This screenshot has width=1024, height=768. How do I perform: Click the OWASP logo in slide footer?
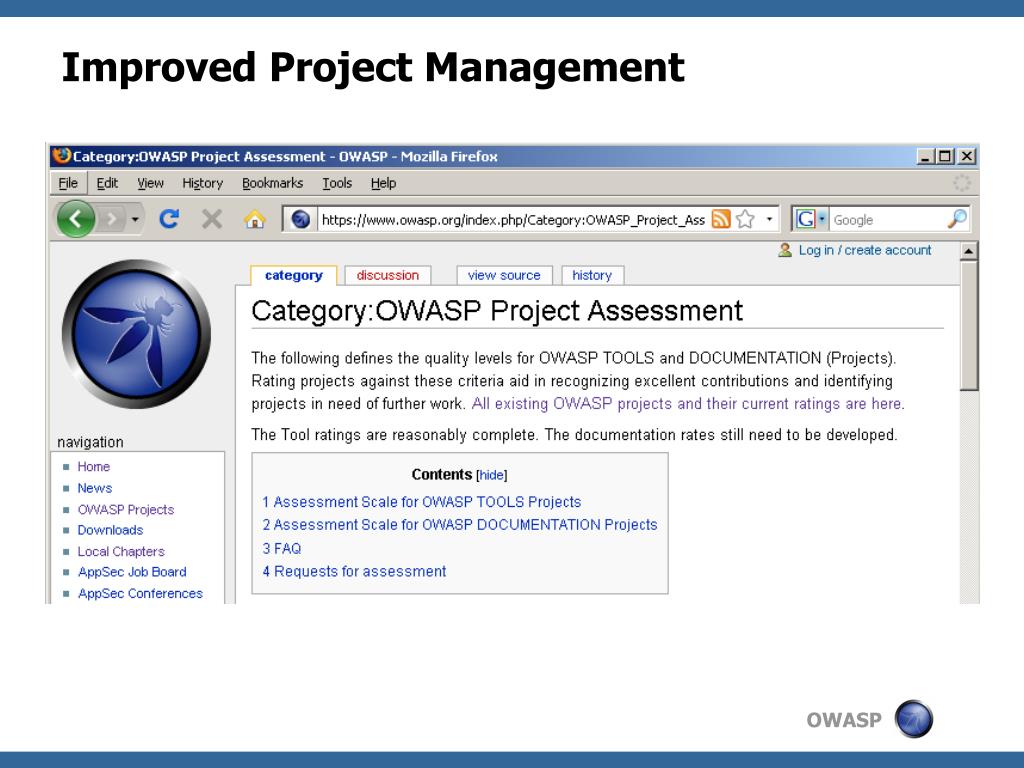[914, 719]
